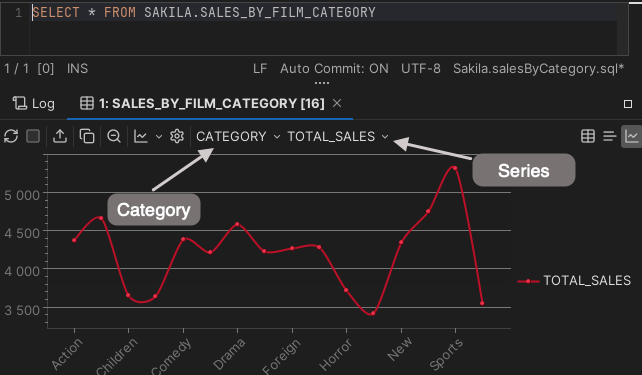
Task: Open the CATEGORY column dropdown
Action: (238, 136)
